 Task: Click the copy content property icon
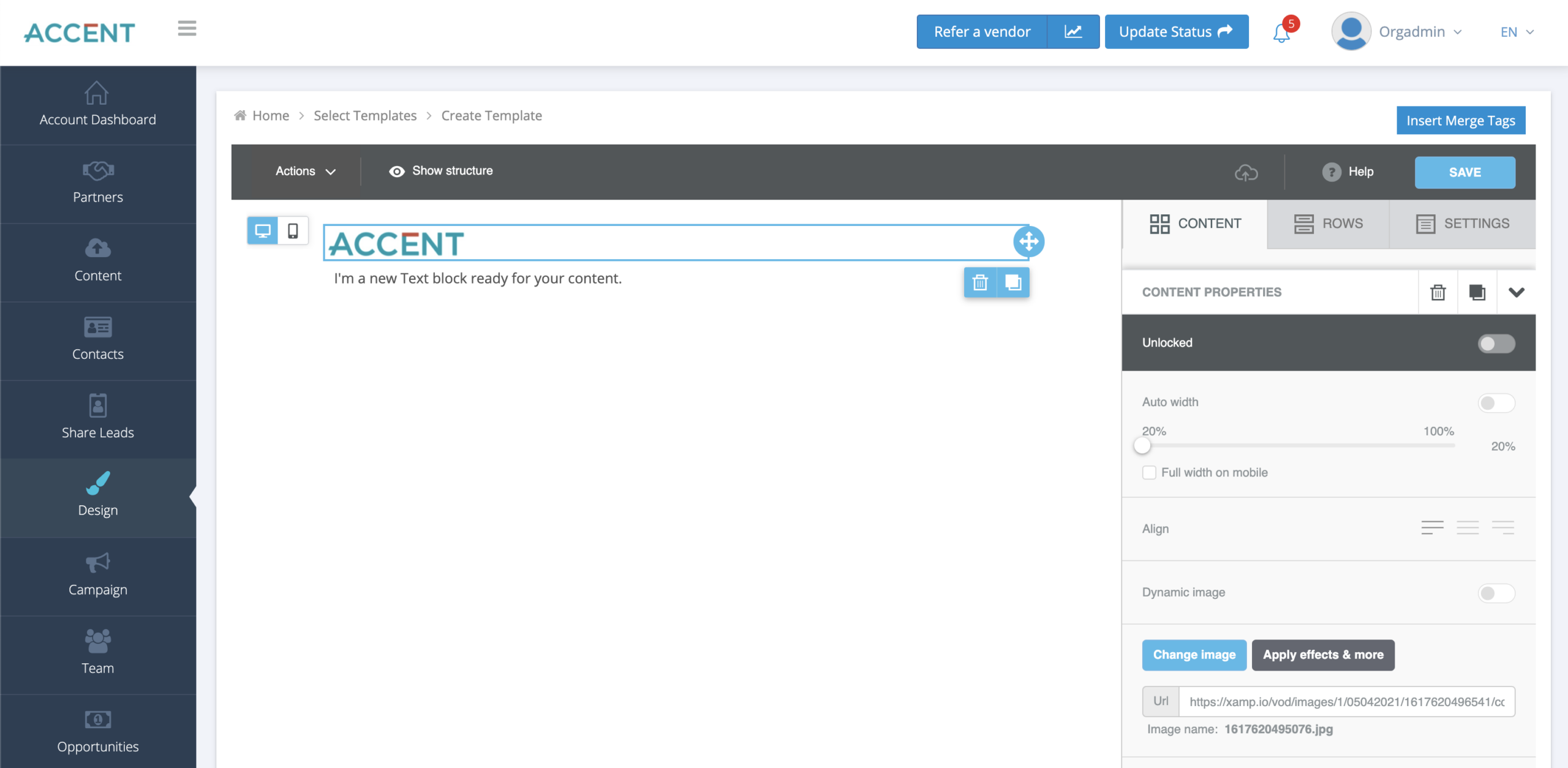(x=1477, y=291)
